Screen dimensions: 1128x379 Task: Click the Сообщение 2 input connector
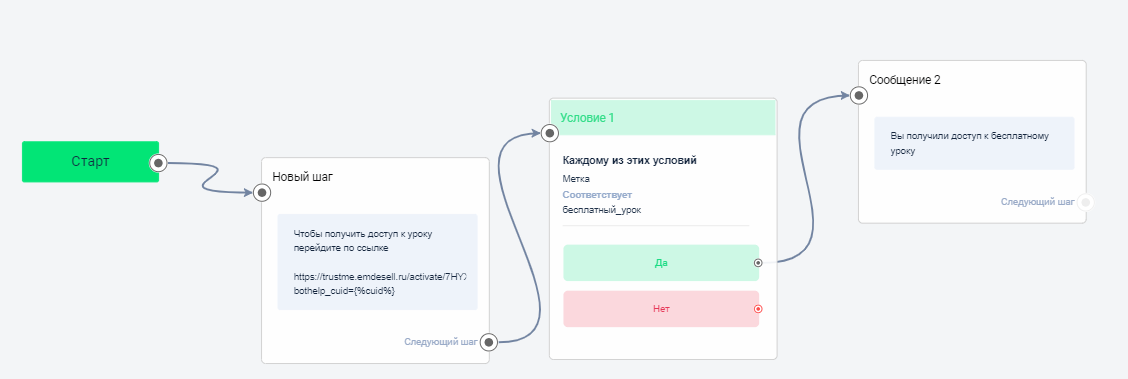(x=858, y=95)
